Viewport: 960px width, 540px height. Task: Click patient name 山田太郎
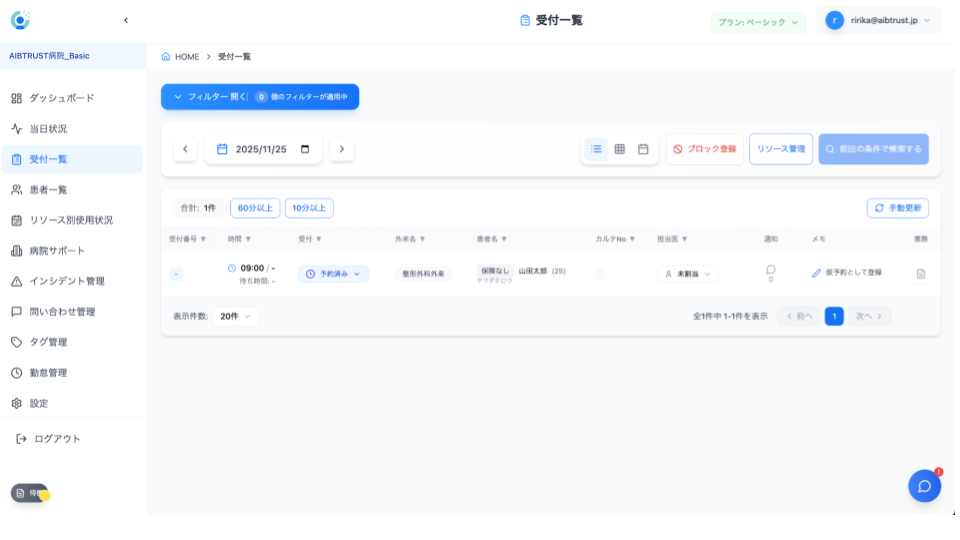533,271
